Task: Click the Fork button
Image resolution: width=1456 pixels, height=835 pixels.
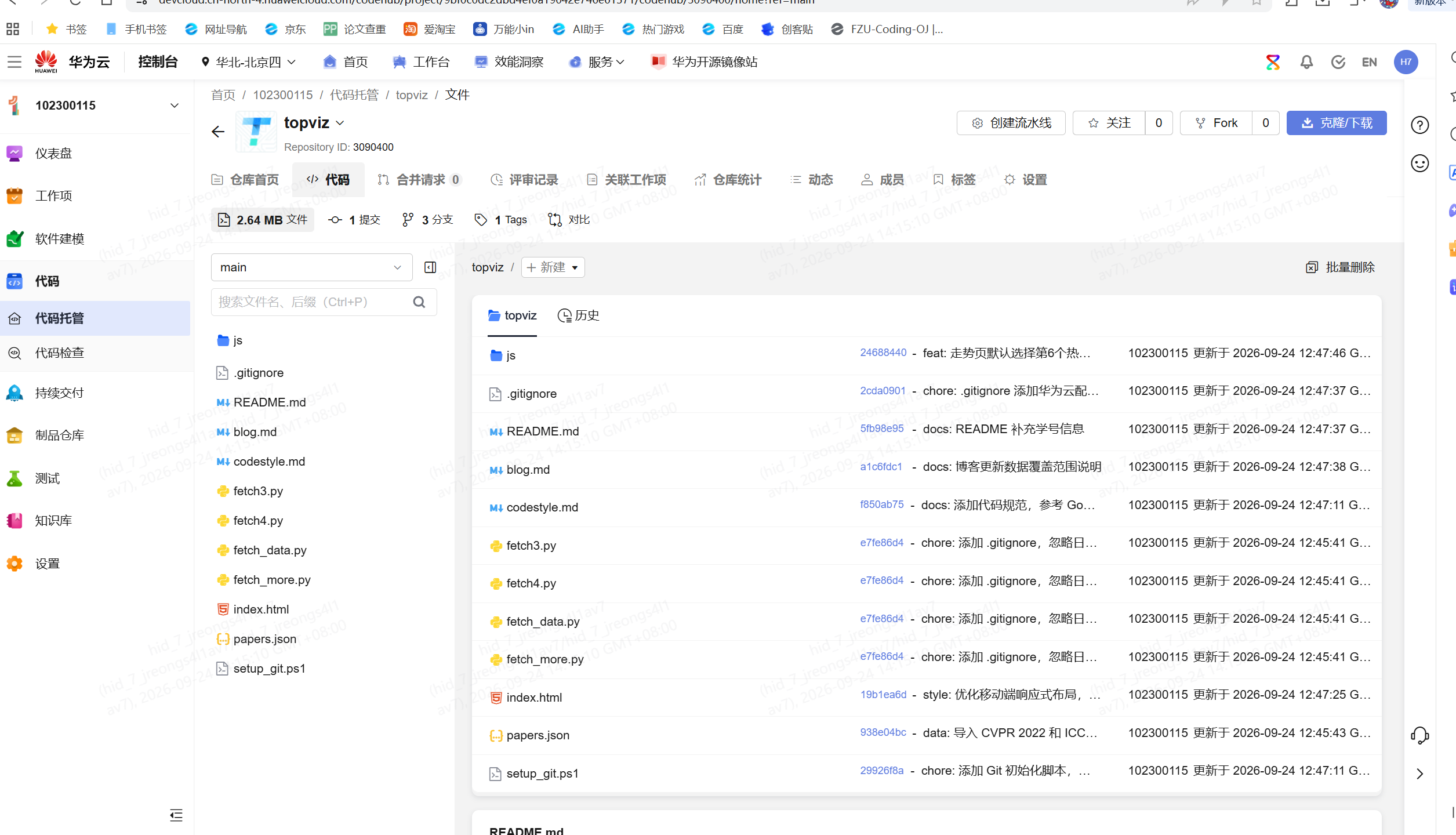Action: pos(1216,123)
